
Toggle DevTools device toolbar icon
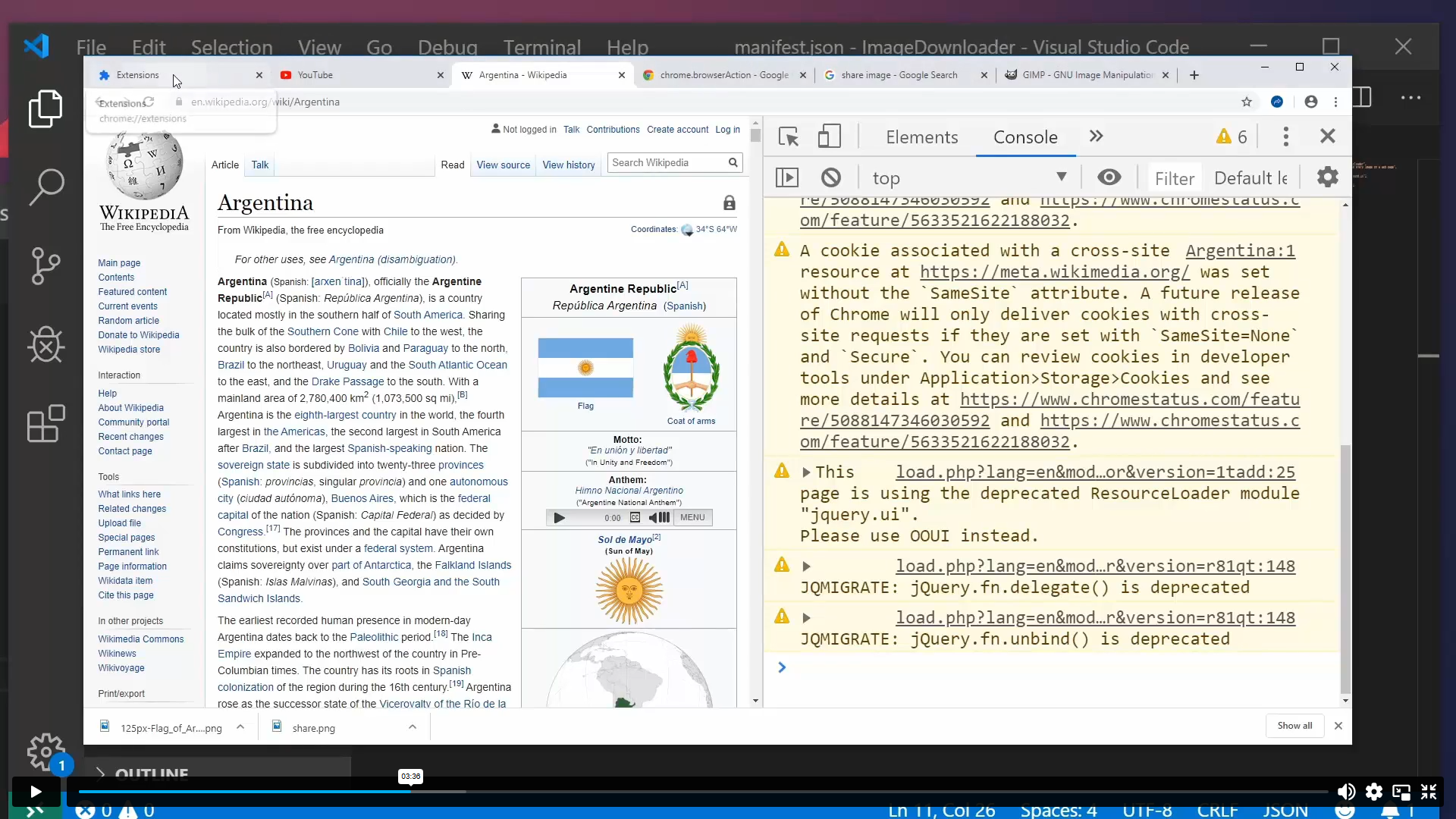pos(830,137)
